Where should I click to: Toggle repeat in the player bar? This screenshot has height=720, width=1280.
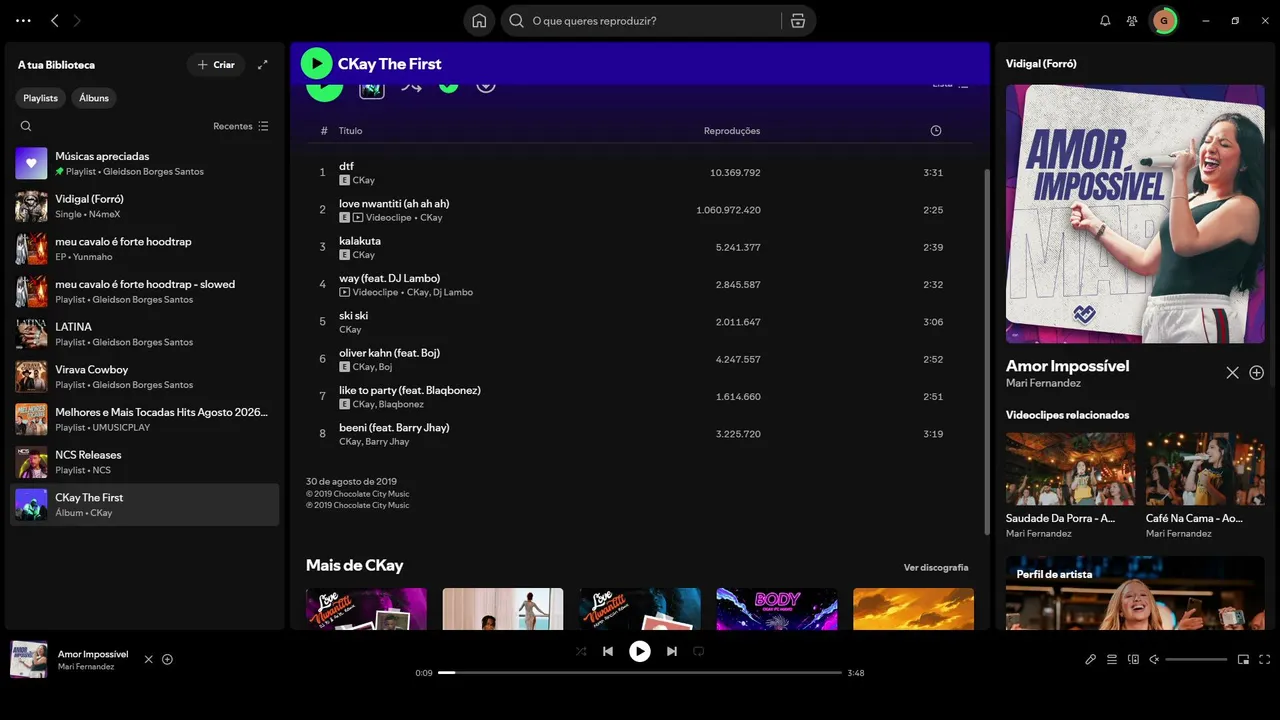(x=699, y=652)
